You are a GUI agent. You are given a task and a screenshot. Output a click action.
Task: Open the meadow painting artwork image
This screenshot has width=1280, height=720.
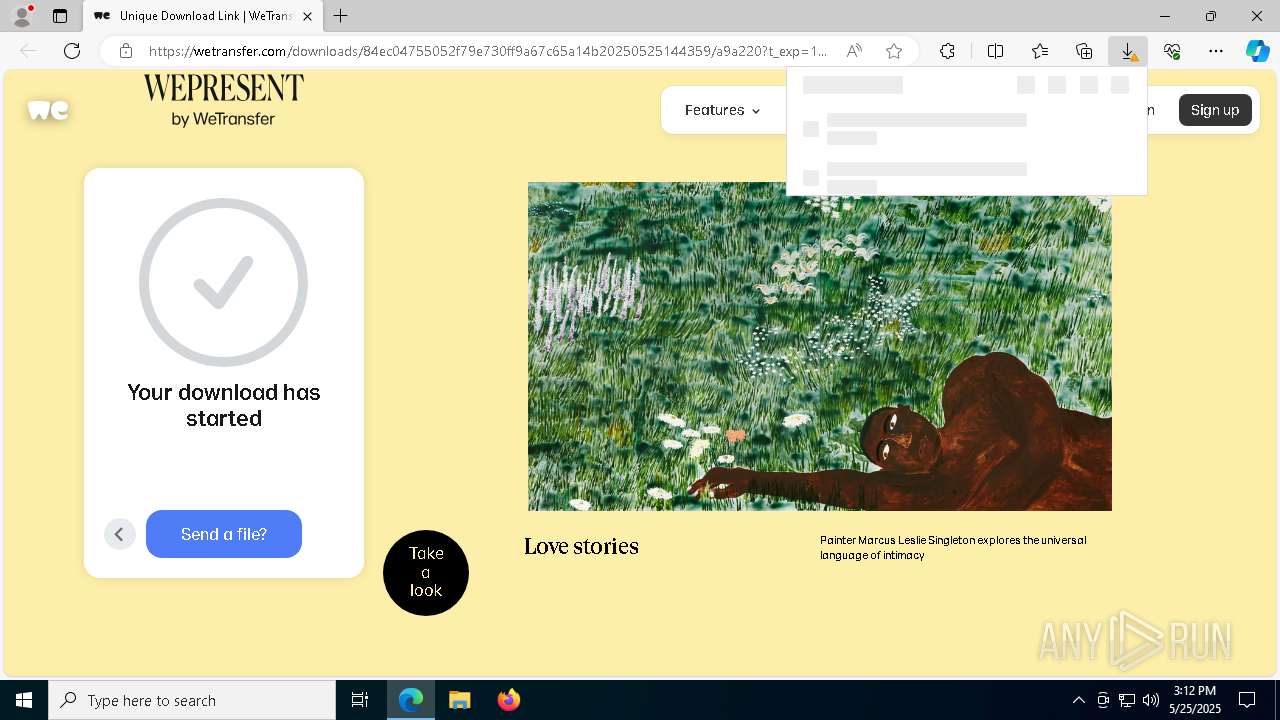click(820, 346)
